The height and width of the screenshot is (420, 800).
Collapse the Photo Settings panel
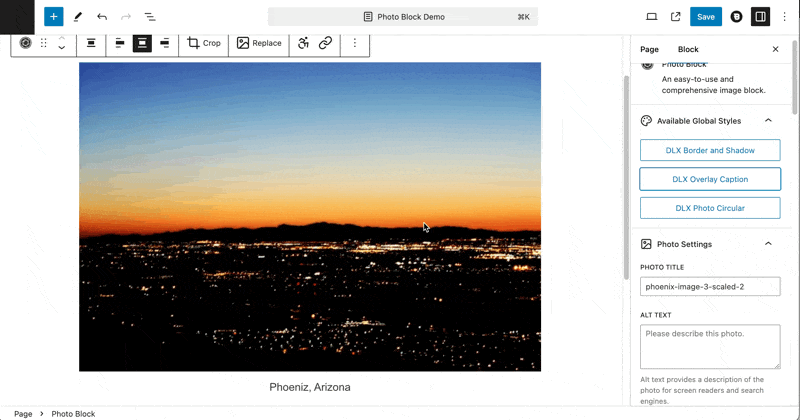768,244
